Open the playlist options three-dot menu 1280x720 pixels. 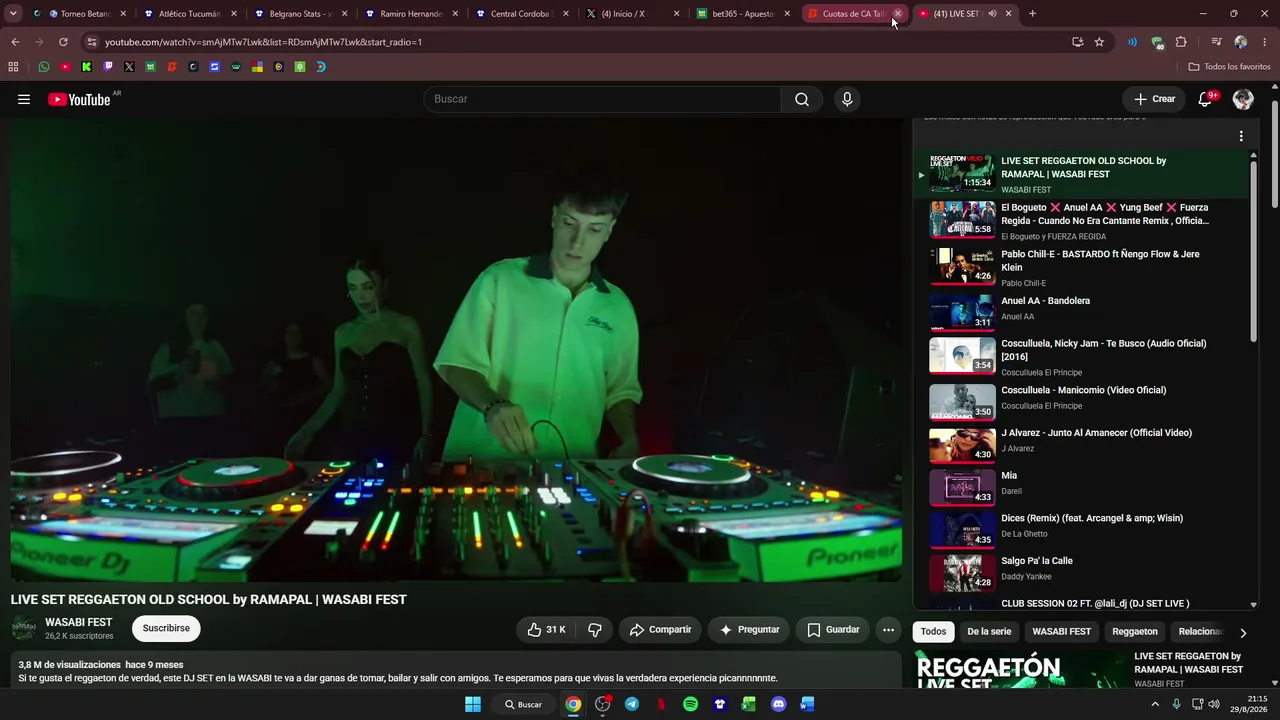1241,136
